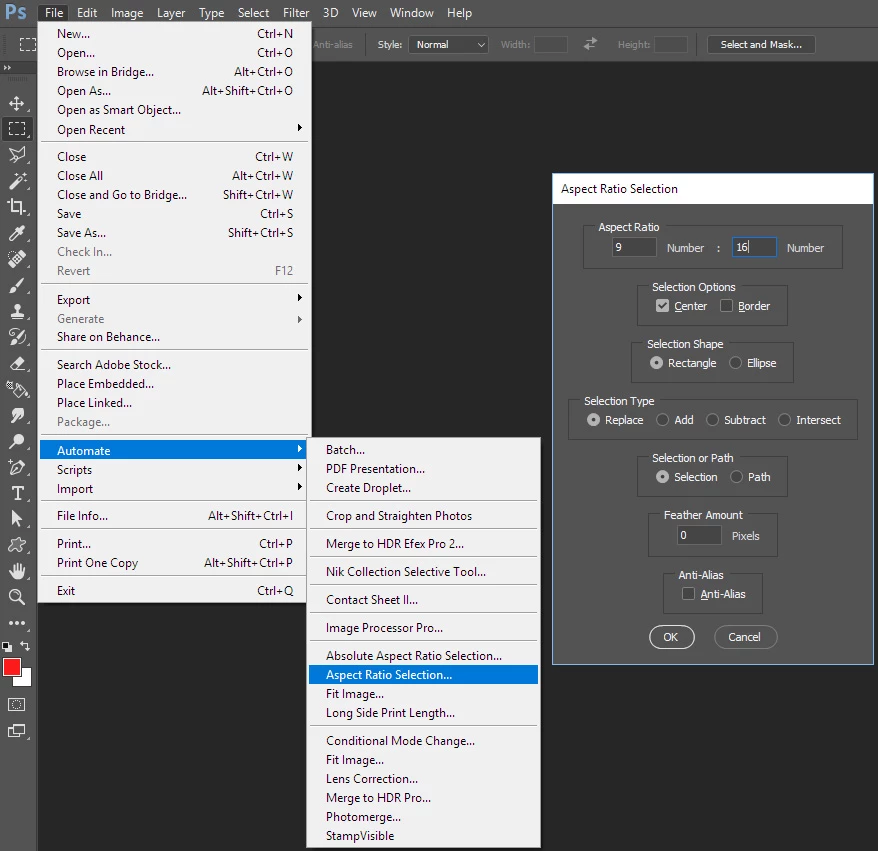Select the Brush tool
Image resolution: width=878 pixels, height=851 pixels.
[x=17, y=285]
